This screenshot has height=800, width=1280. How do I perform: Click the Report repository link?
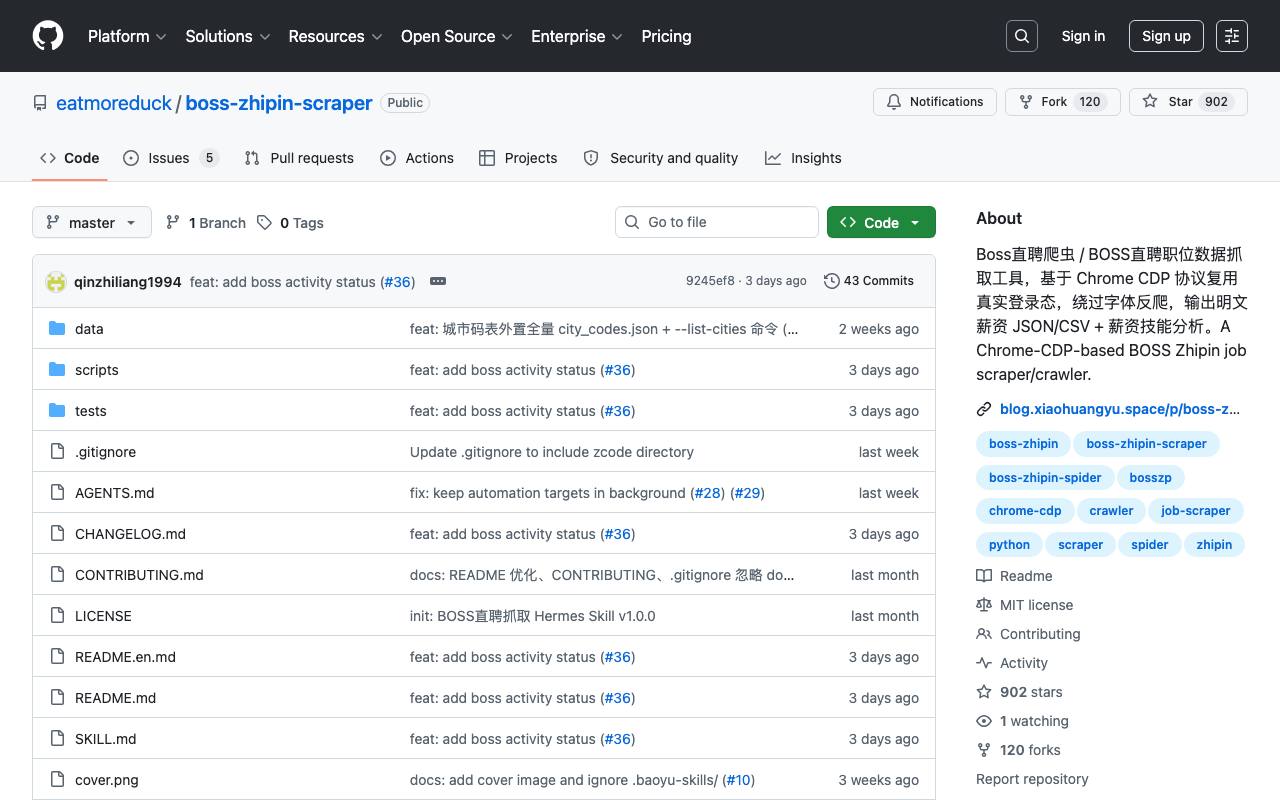[1032, 779]
